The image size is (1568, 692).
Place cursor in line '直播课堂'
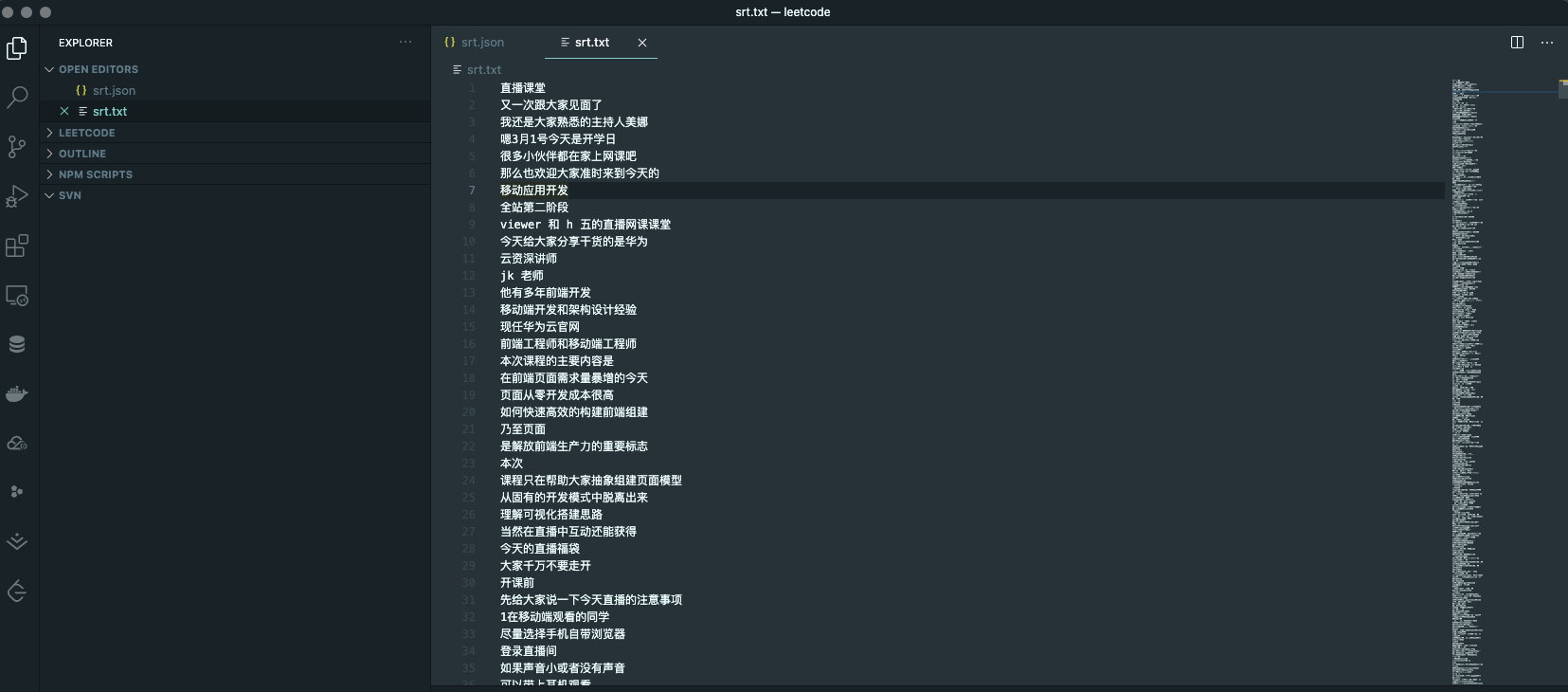(x=523, y=87)
